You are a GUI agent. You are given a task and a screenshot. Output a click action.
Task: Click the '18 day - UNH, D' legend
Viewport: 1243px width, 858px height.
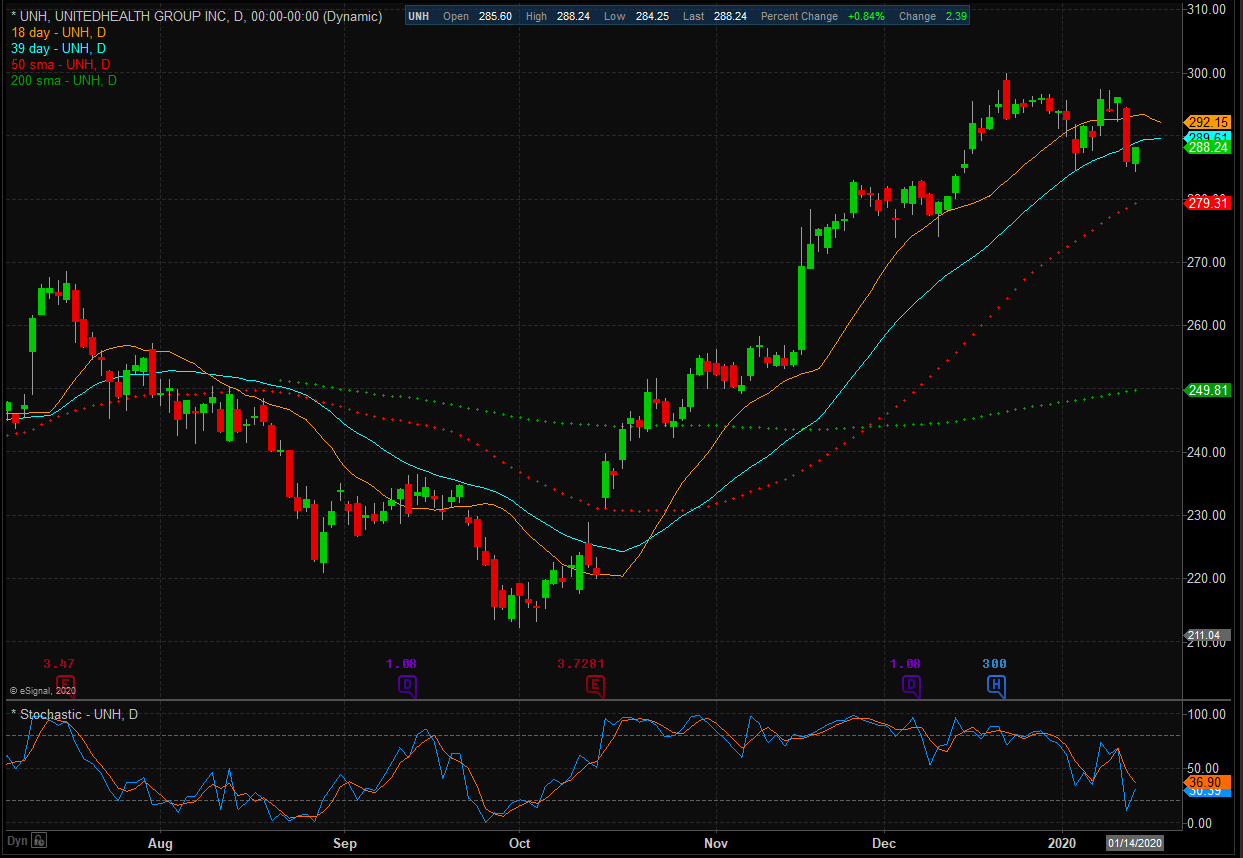click(57, 33)
